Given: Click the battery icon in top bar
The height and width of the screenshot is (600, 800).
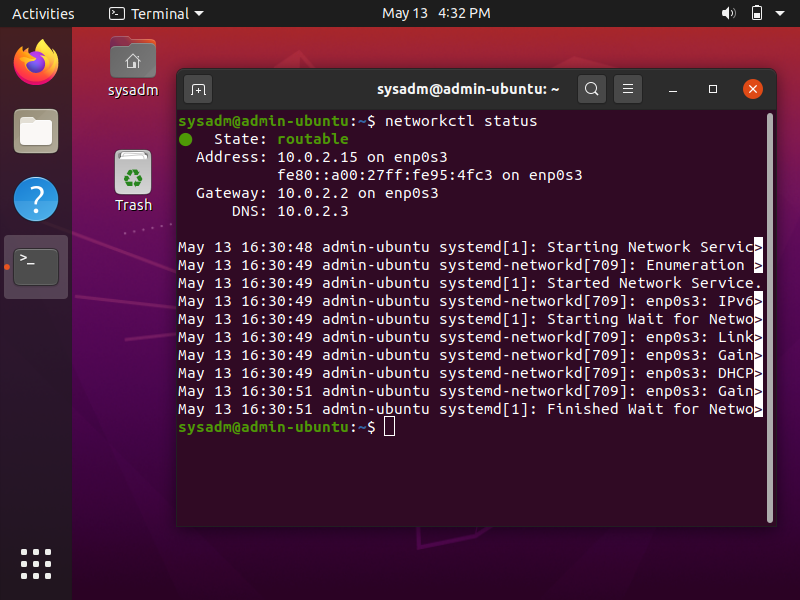Looking at the screenshot, I should tap(756, 13).
